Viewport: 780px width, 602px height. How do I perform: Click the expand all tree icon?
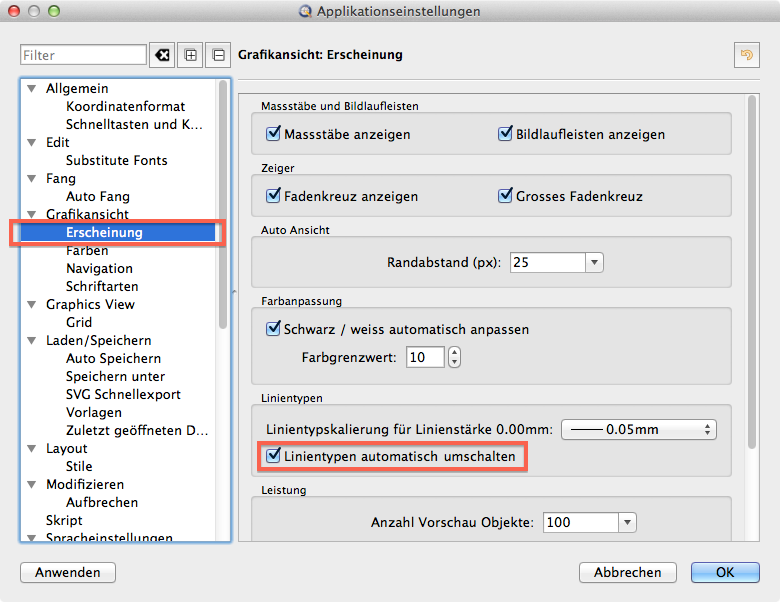tap(190, 55)
